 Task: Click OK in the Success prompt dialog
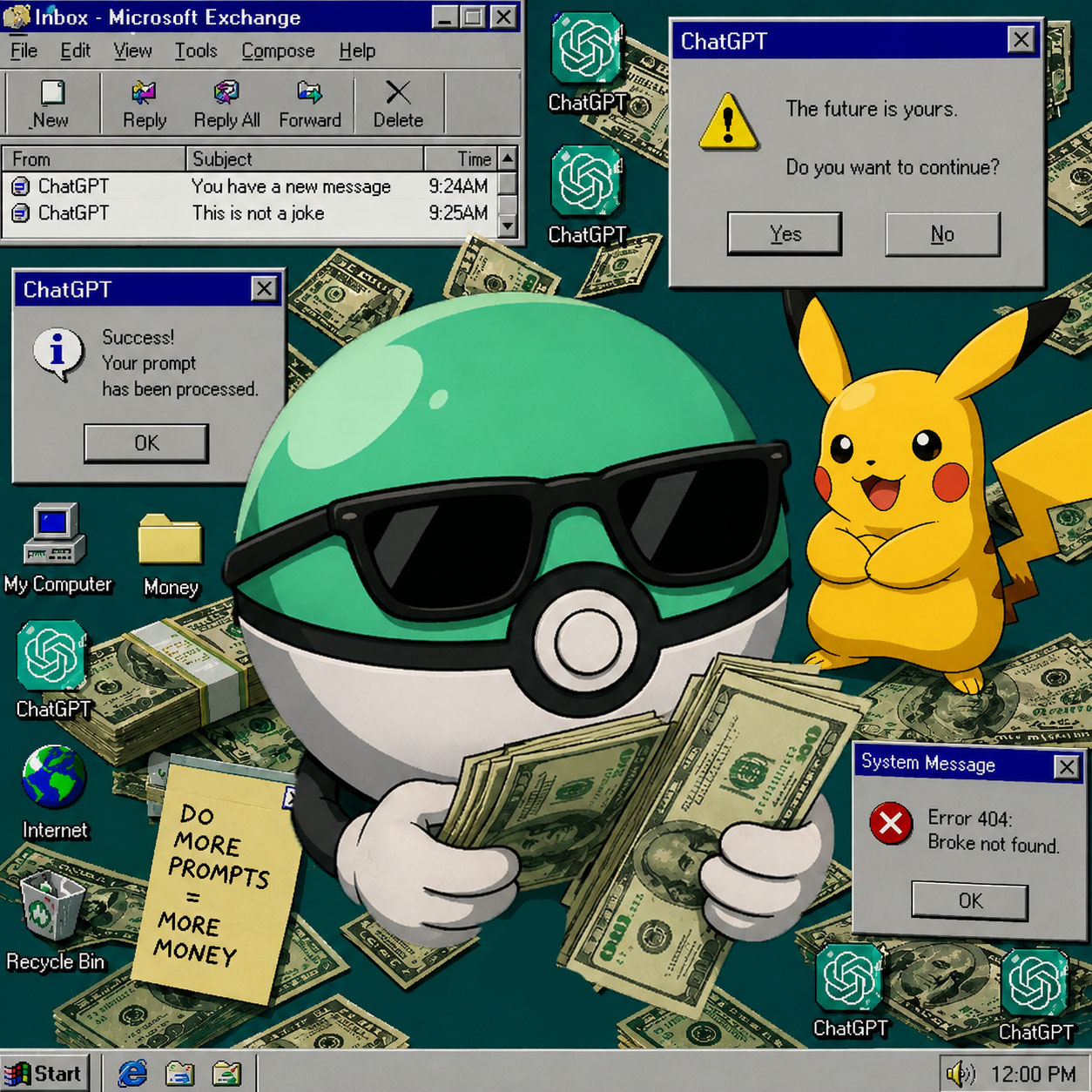146,443
